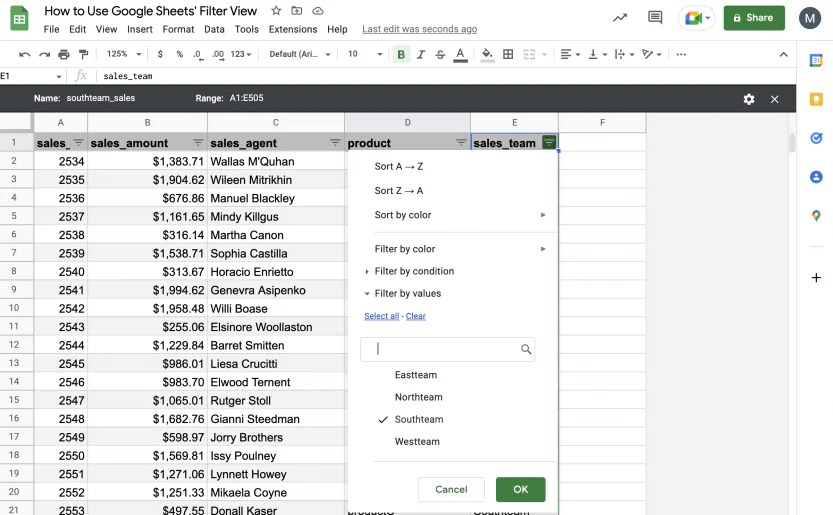
Task: Open Google Maps side panel
Action: pyautogui.click(x=816, y=216)
